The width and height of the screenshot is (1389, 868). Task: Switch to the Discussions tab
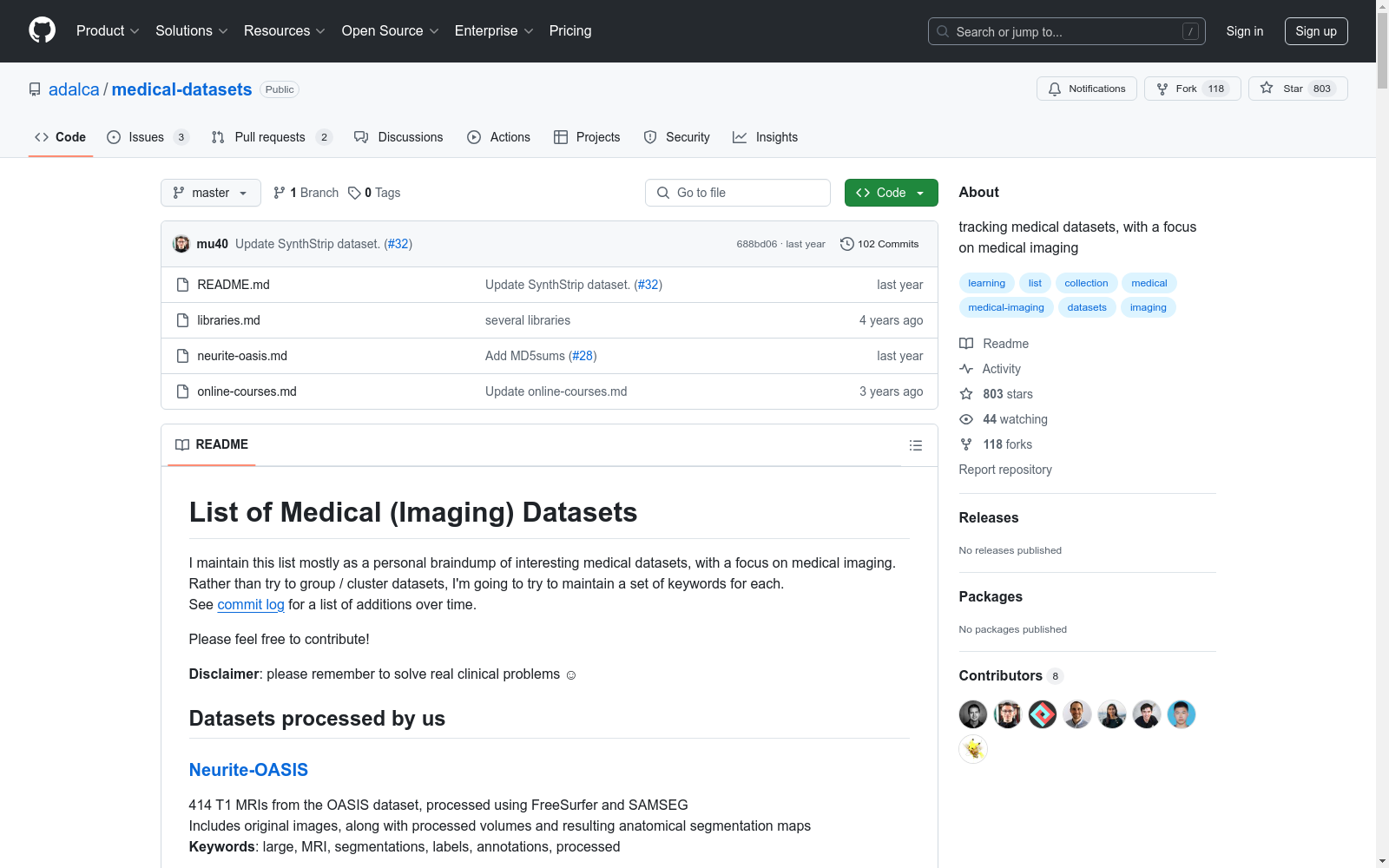tap(398, 137)
